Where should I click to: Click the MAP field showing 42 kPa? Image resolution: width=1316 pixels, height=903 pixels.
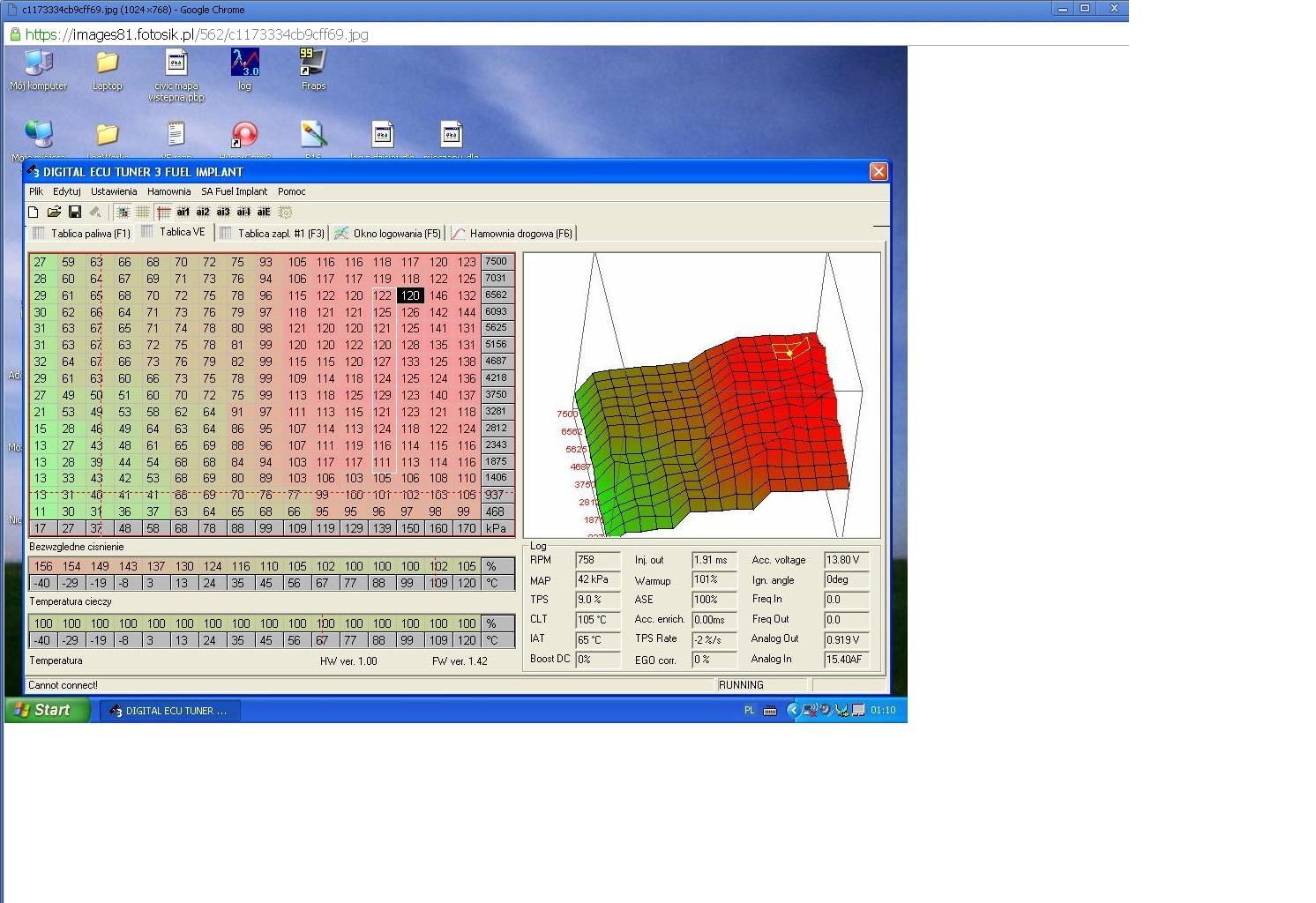point(598,580)
